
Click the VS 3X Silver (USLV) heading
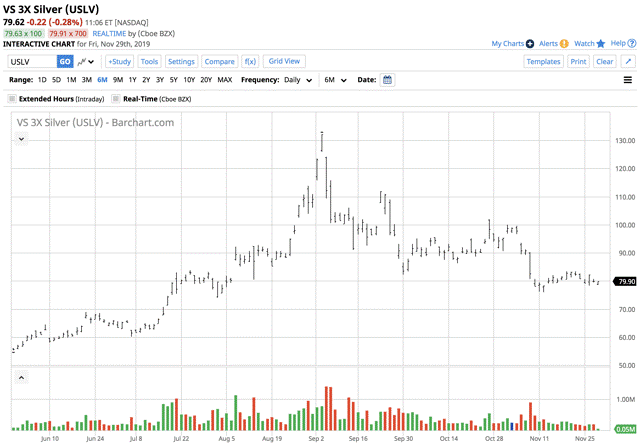(51, 9)
